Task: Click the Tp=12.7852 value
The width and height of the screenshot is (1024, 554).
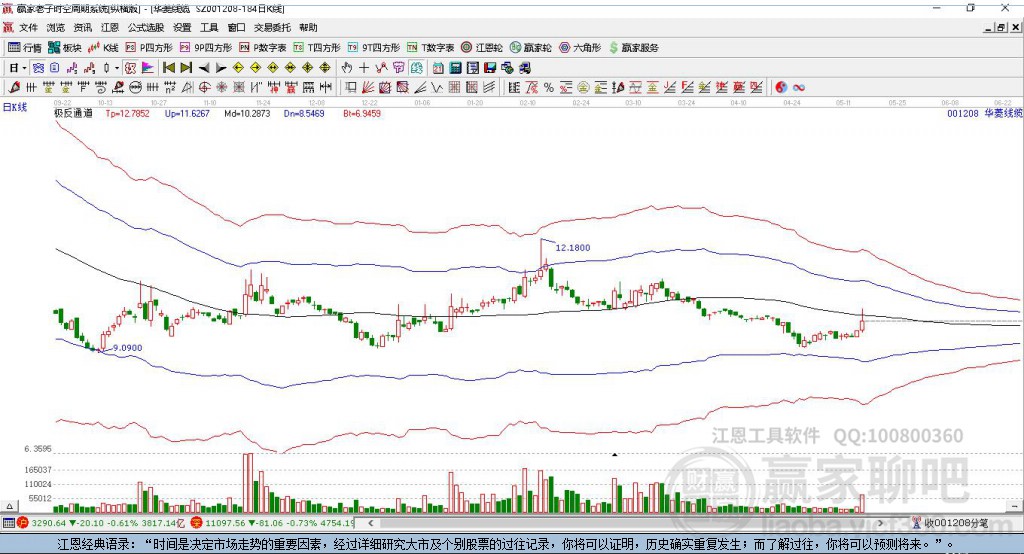Action: coord(127,113)
